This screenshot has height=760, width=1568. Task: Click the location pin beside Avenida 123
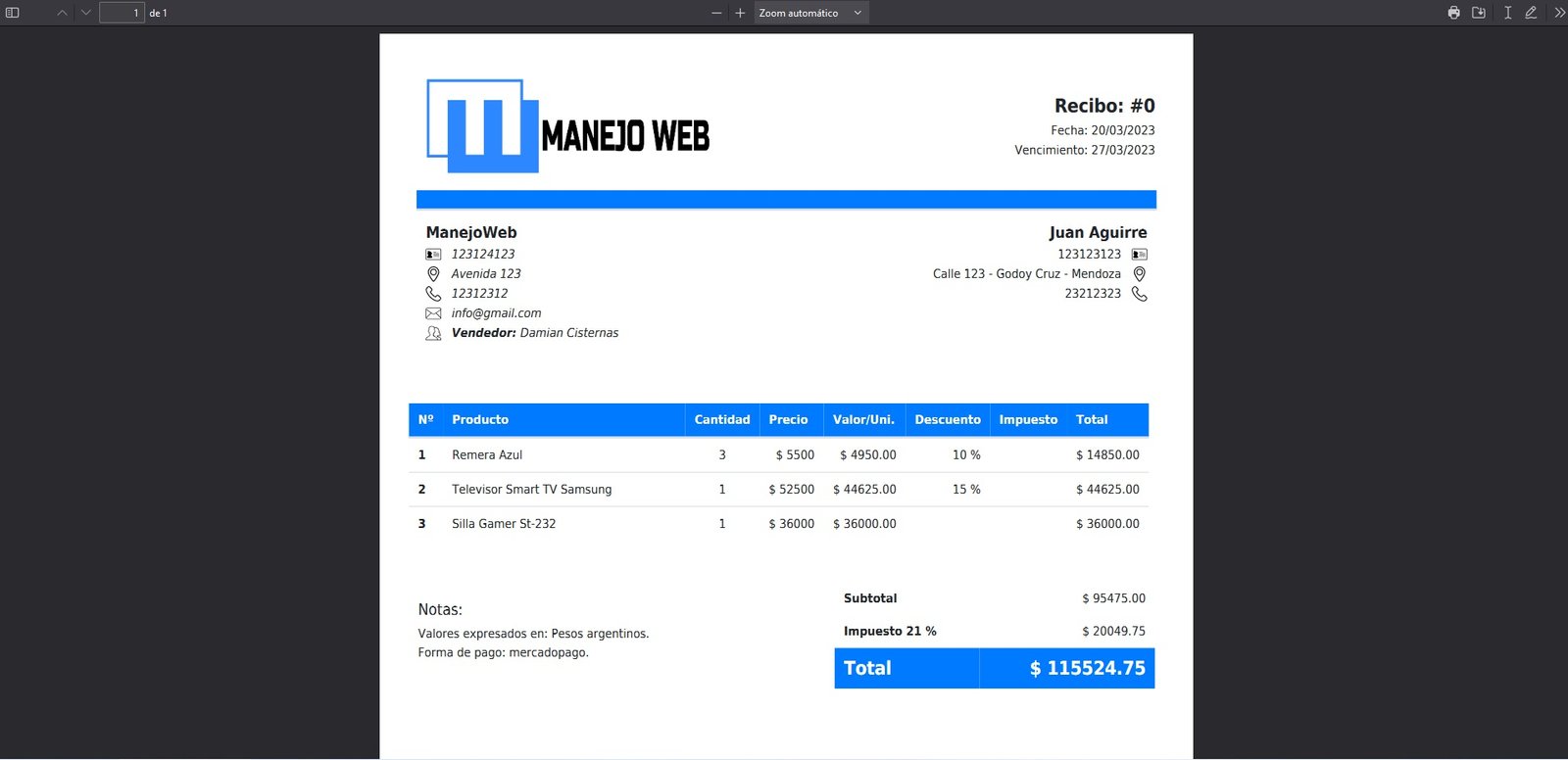433,274
